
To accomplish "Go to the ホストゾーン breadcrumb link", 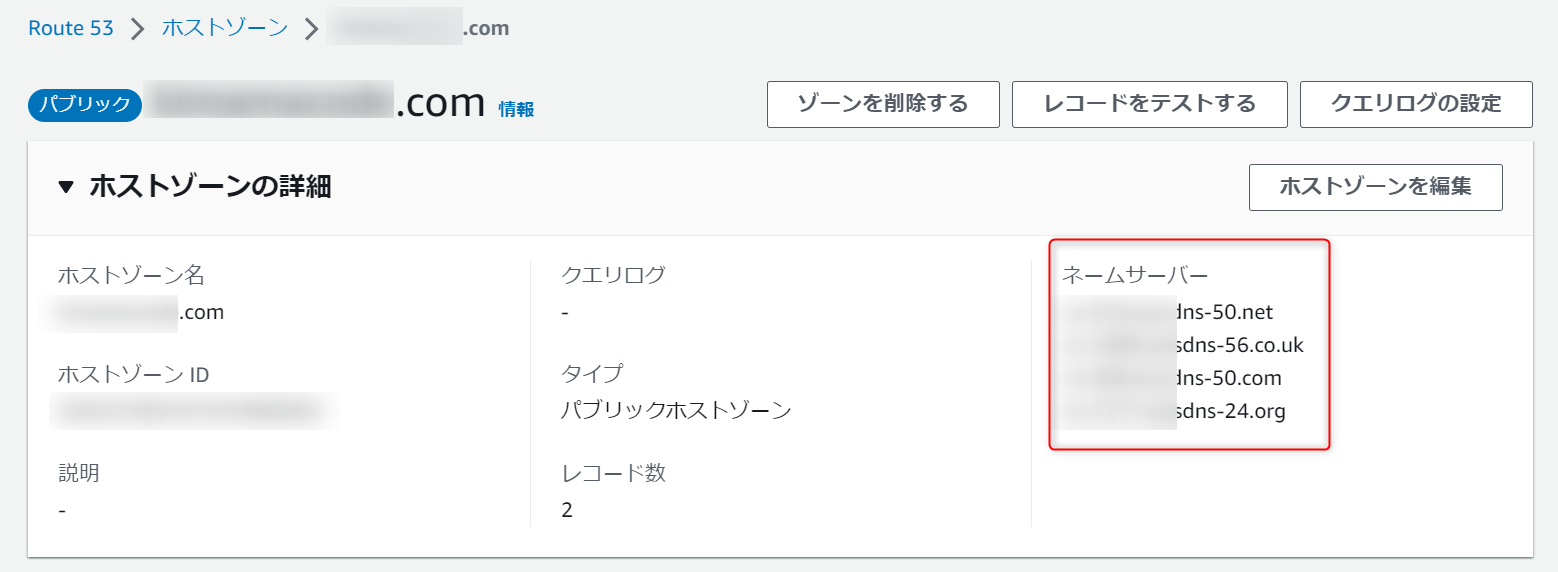I will (x=225, y=28).
